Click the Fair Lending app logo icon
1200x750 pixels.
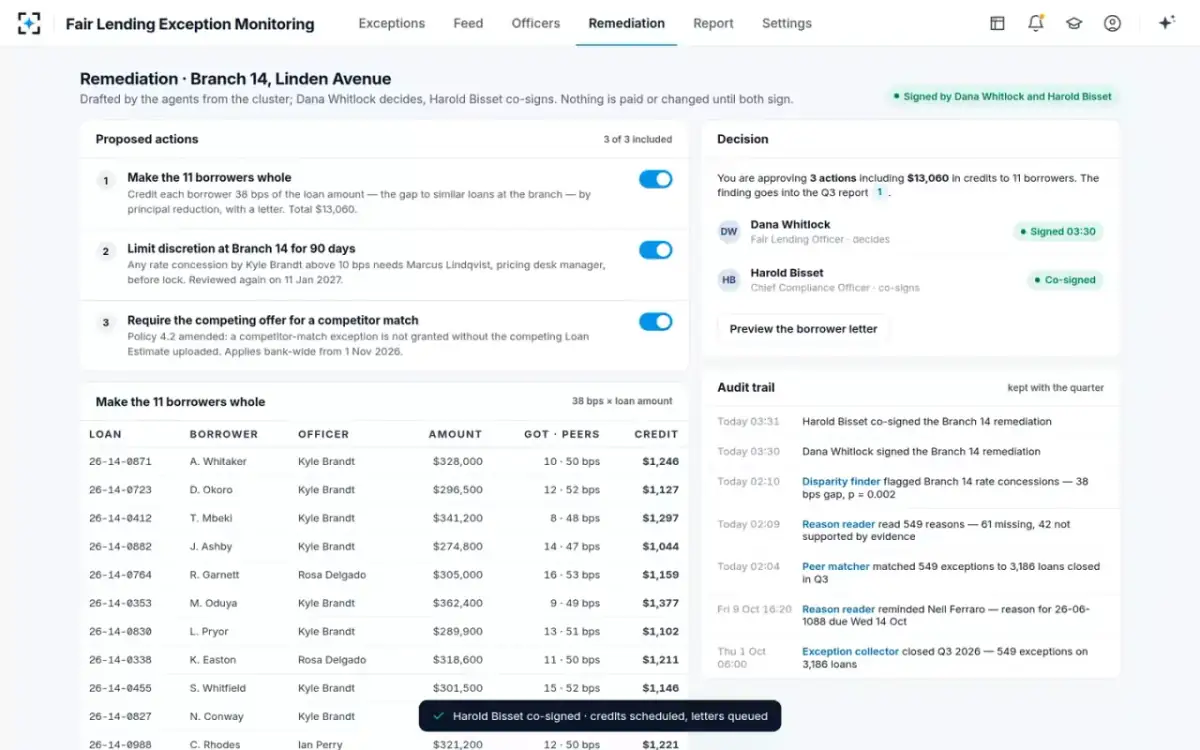point(29,23)
